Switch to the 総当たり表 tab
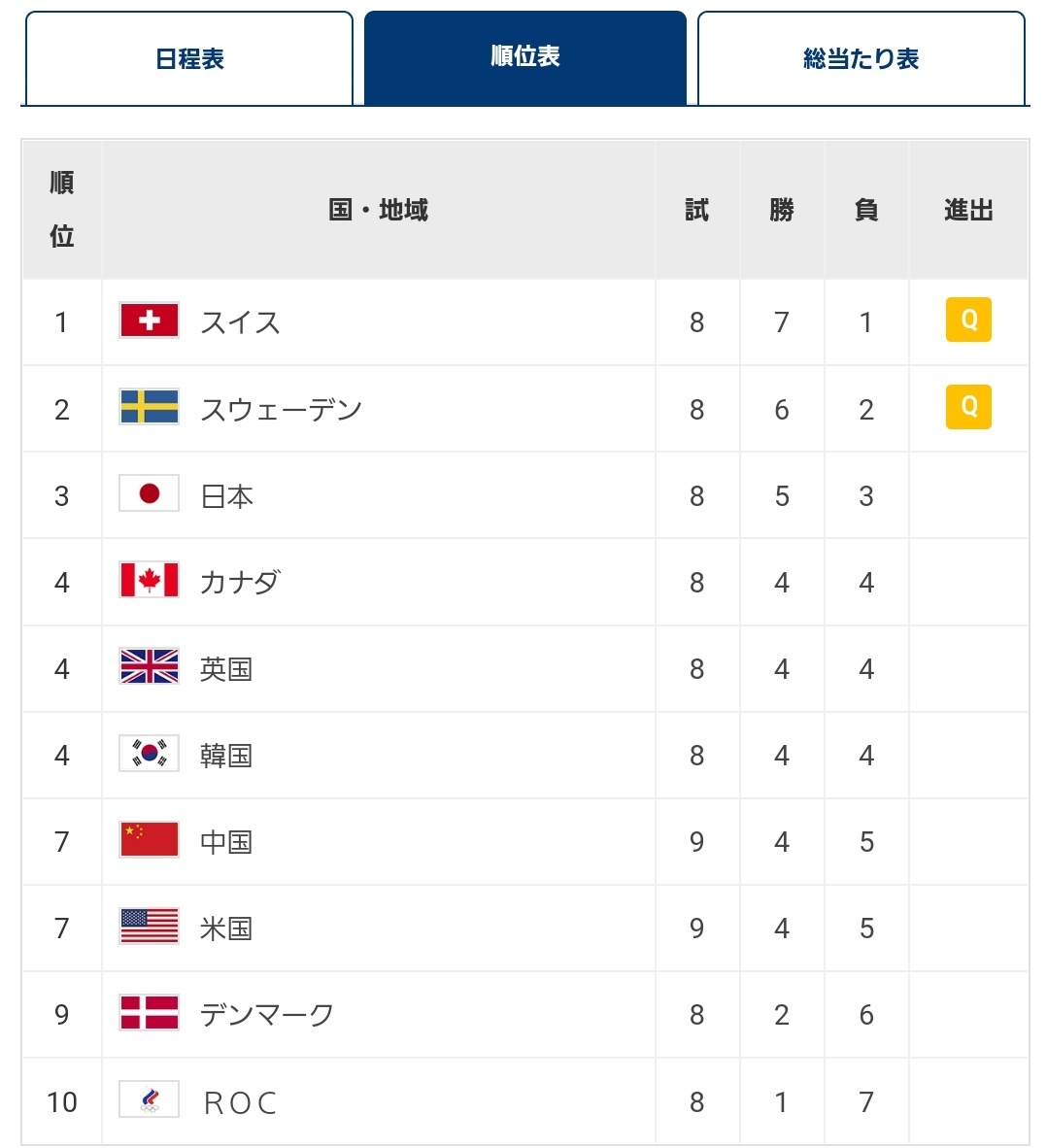This screenshot has width=1047, height=1148. pyautogui.click(x=861, y=58)
